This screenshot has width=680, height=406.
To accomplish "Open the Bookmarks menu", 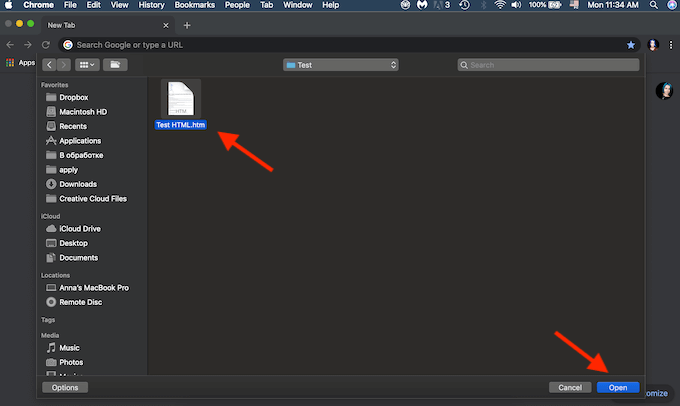I will point(194,5).
